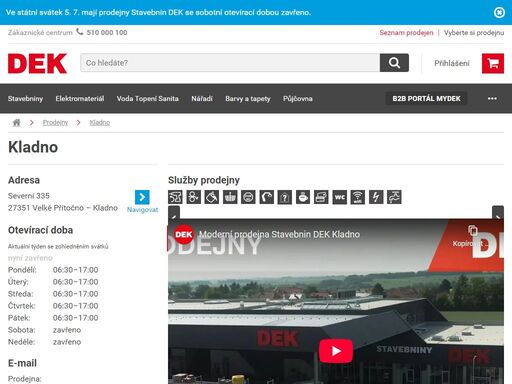Click the paint bucket service icon
The height and width of the screenshot is (384, 512).
pos(212,197)
